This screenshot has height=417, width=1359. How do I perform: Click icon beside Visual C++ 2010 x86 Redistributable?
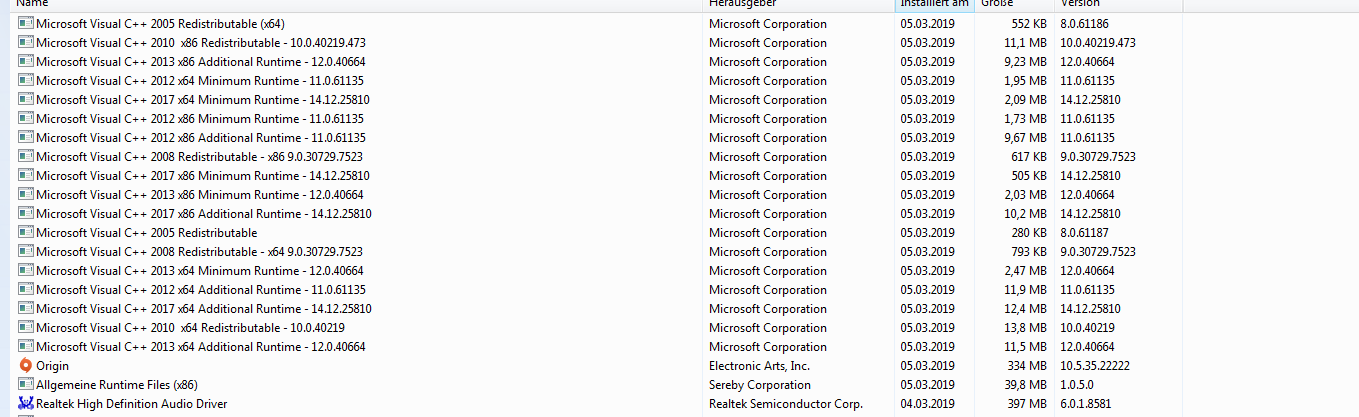click(x=26, y=42)
